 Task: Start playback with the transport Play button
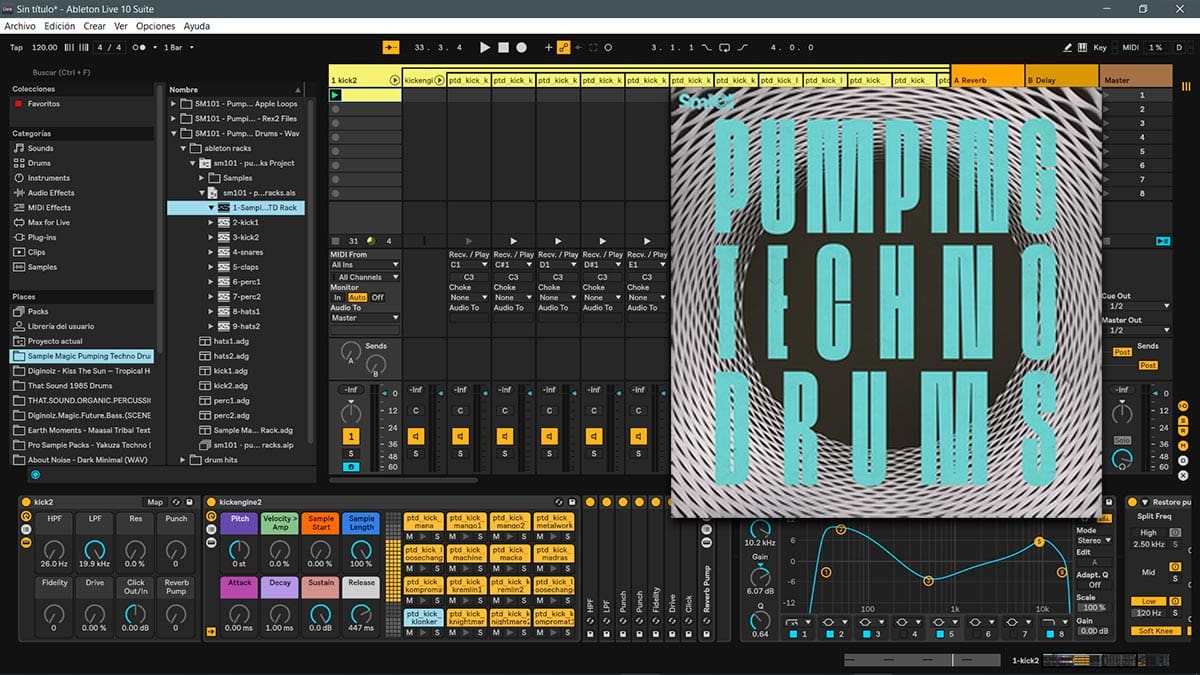tap(485, 47)
